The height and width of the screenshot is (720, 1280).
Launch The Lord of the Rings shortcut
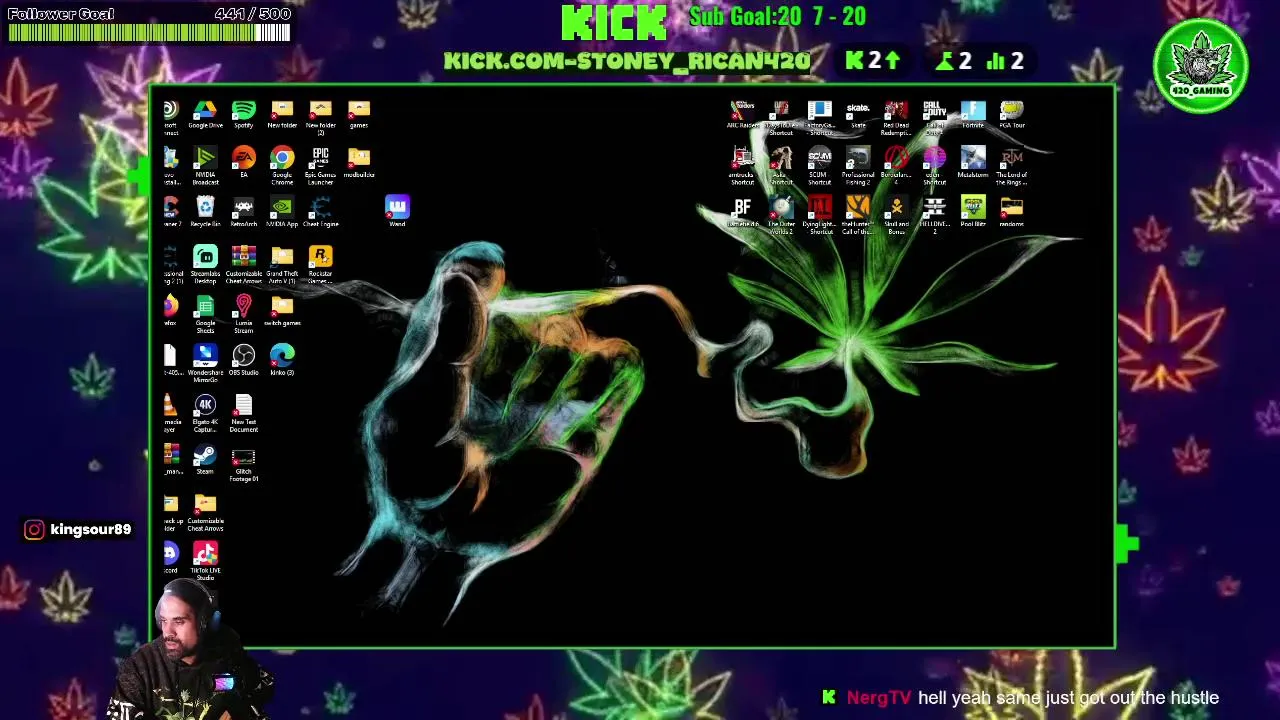(1011, 167)
